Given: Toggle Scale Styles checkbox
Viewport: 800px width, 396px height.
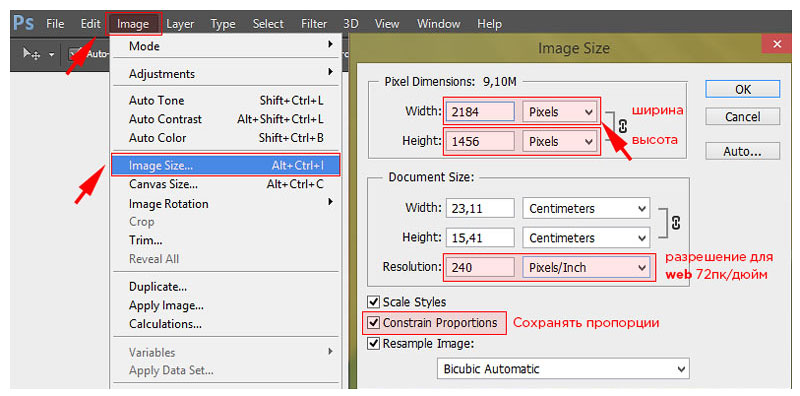Looking at the screenshot, I should [374, 302].
